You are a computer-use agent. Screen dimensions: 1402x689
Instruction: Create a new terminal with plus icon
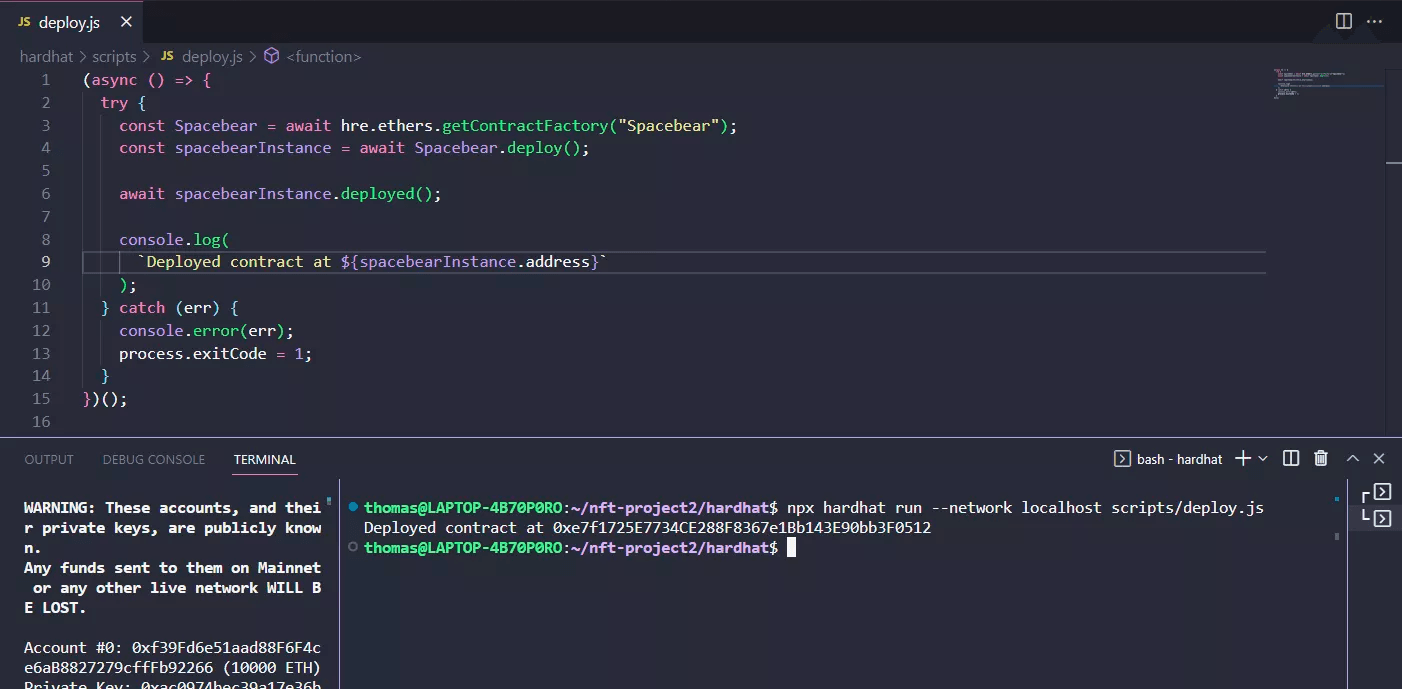(x=1243, y=458)
